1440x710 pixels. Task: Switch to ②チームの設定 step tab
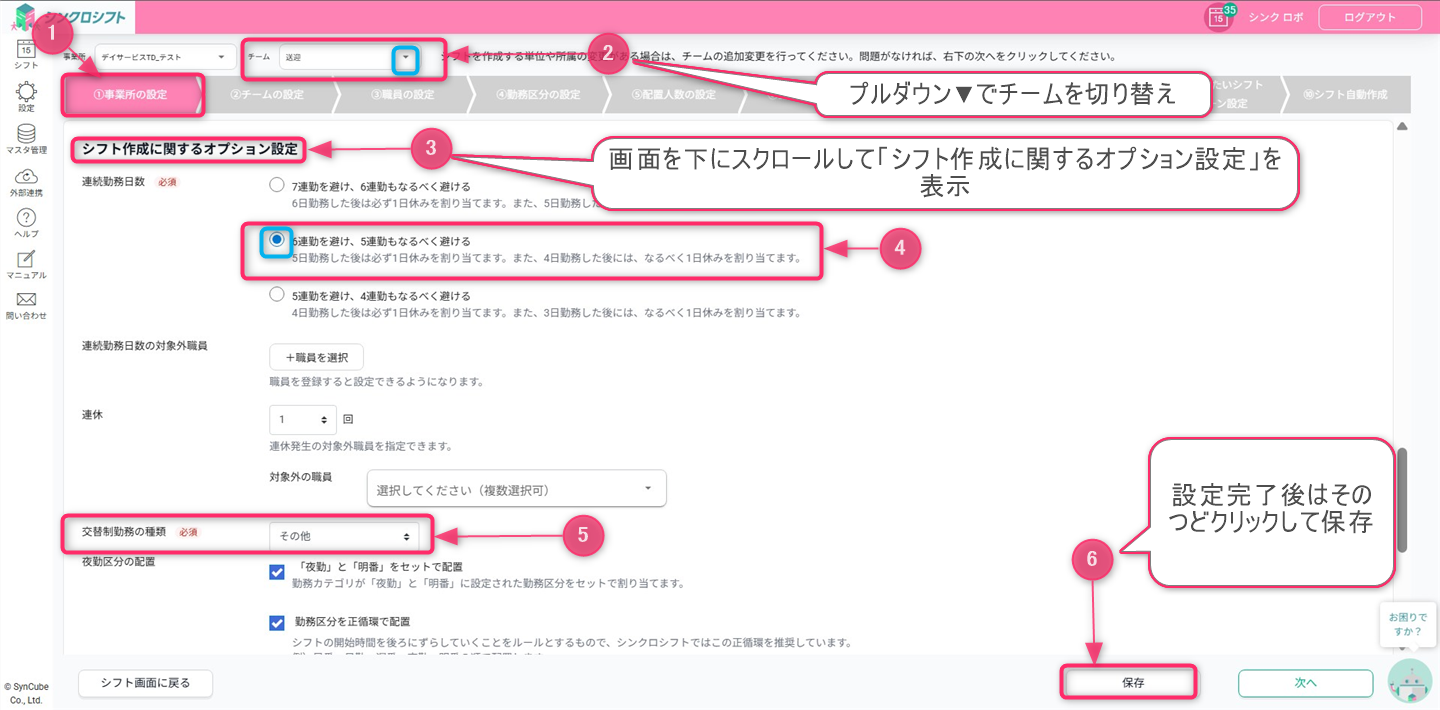pyautogui.click(x=266, y=95)
